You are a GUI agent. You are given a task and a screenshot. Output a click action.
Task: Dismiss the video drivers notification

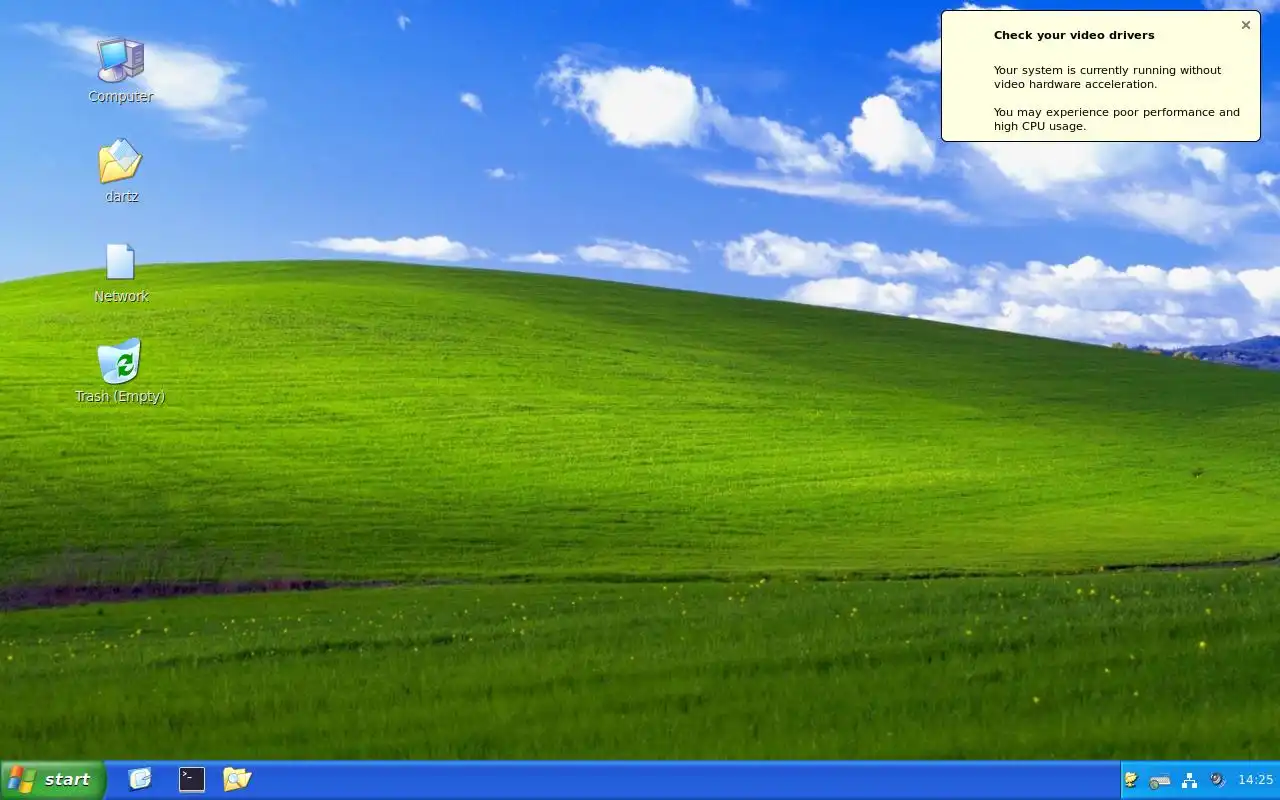point(1246,25)
